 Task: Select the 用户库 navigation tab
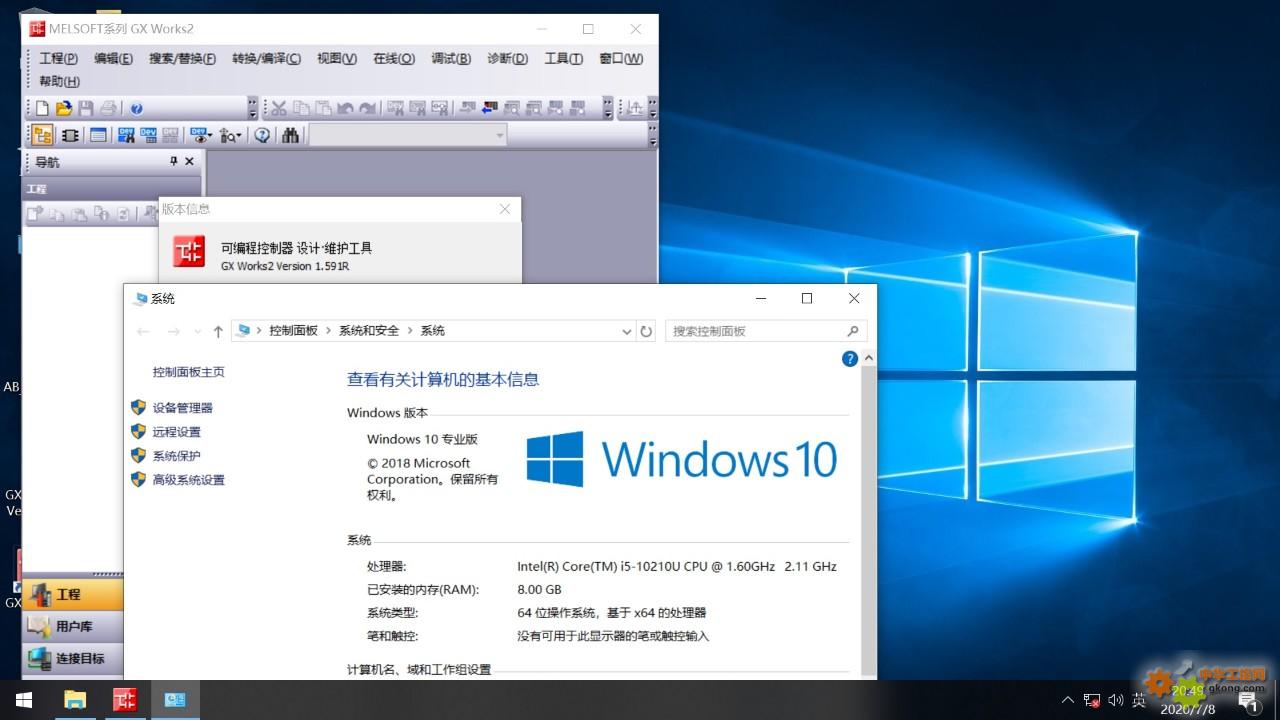pos(72,626)
